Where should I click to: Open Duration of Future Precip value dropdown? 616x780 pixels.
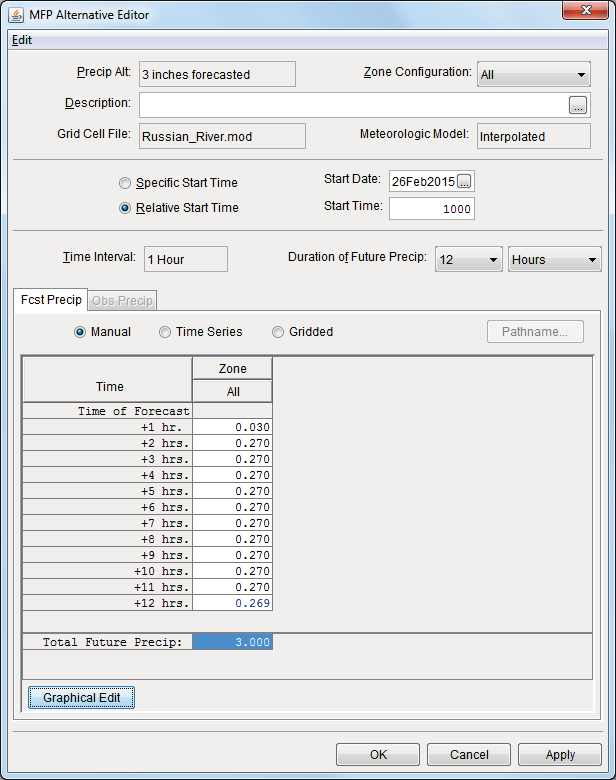click(x=468, y=260)
